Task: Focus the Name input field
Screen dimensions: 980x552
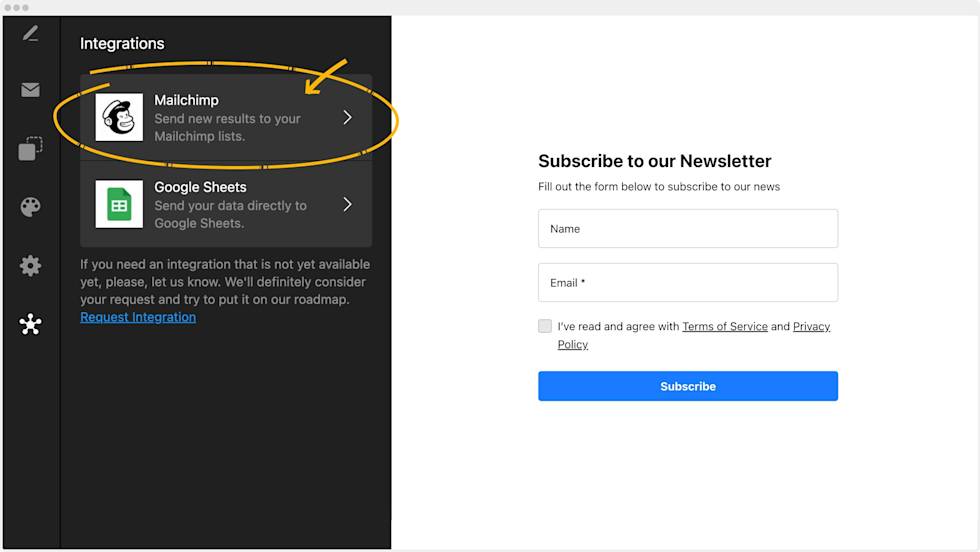Action: click(688, 229)
